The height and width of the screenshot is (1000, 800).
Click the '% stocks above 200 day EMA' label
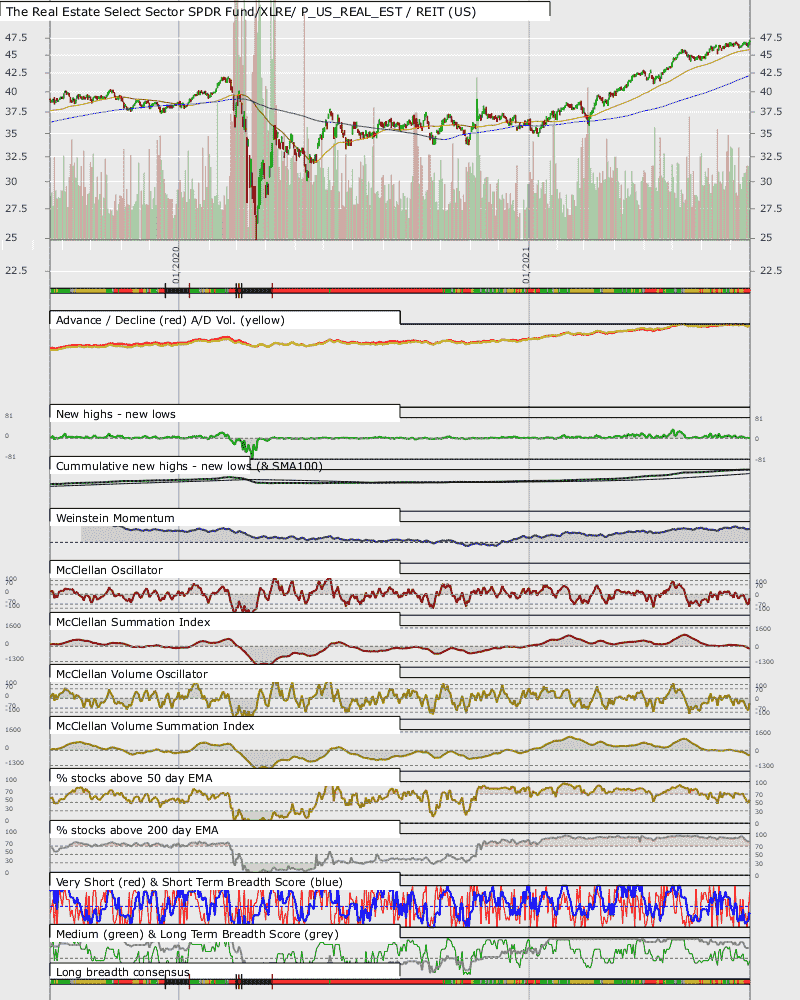(137, 830)
